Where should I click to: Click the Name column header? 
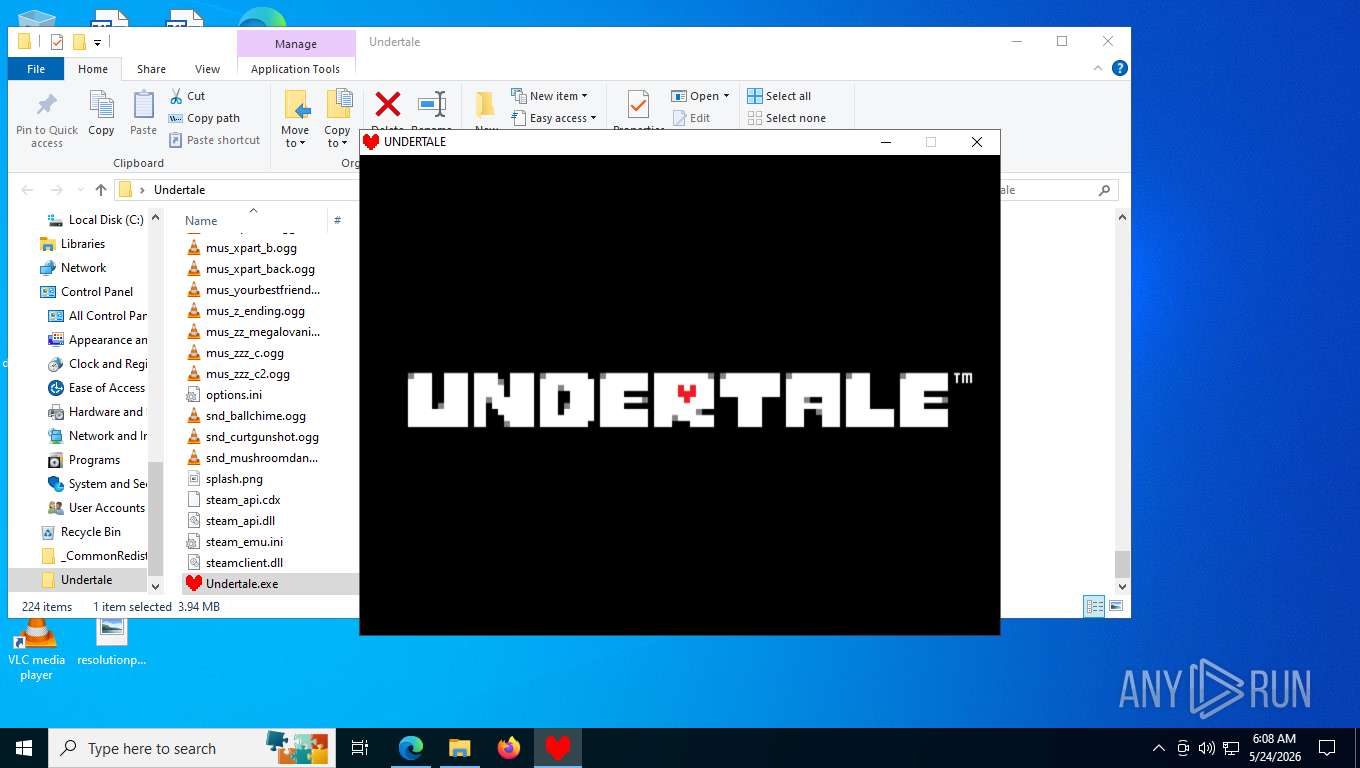[201, 221]
